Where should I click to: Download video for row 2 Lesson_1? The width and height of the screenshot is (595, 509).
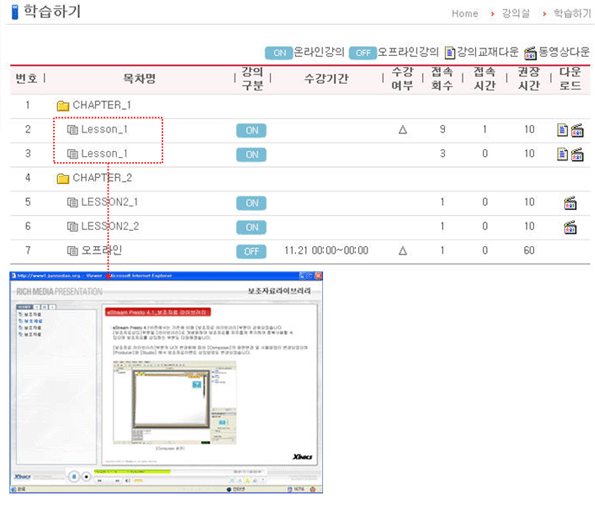pos(577,130)
